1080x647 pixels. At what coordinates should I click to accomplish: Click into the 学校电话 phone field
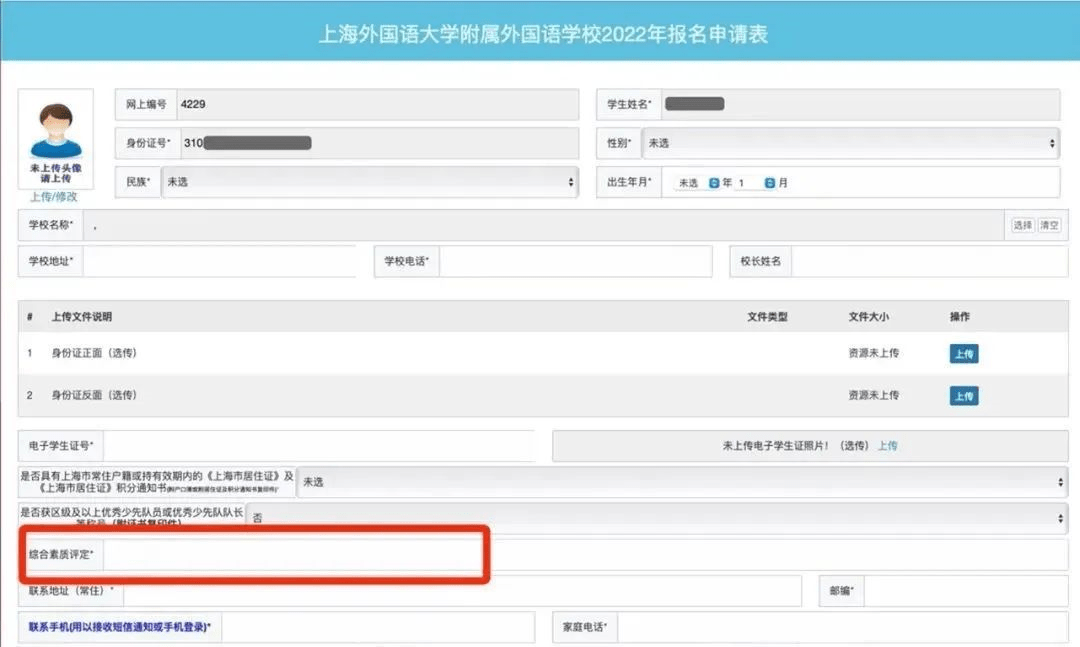(575, 261)
